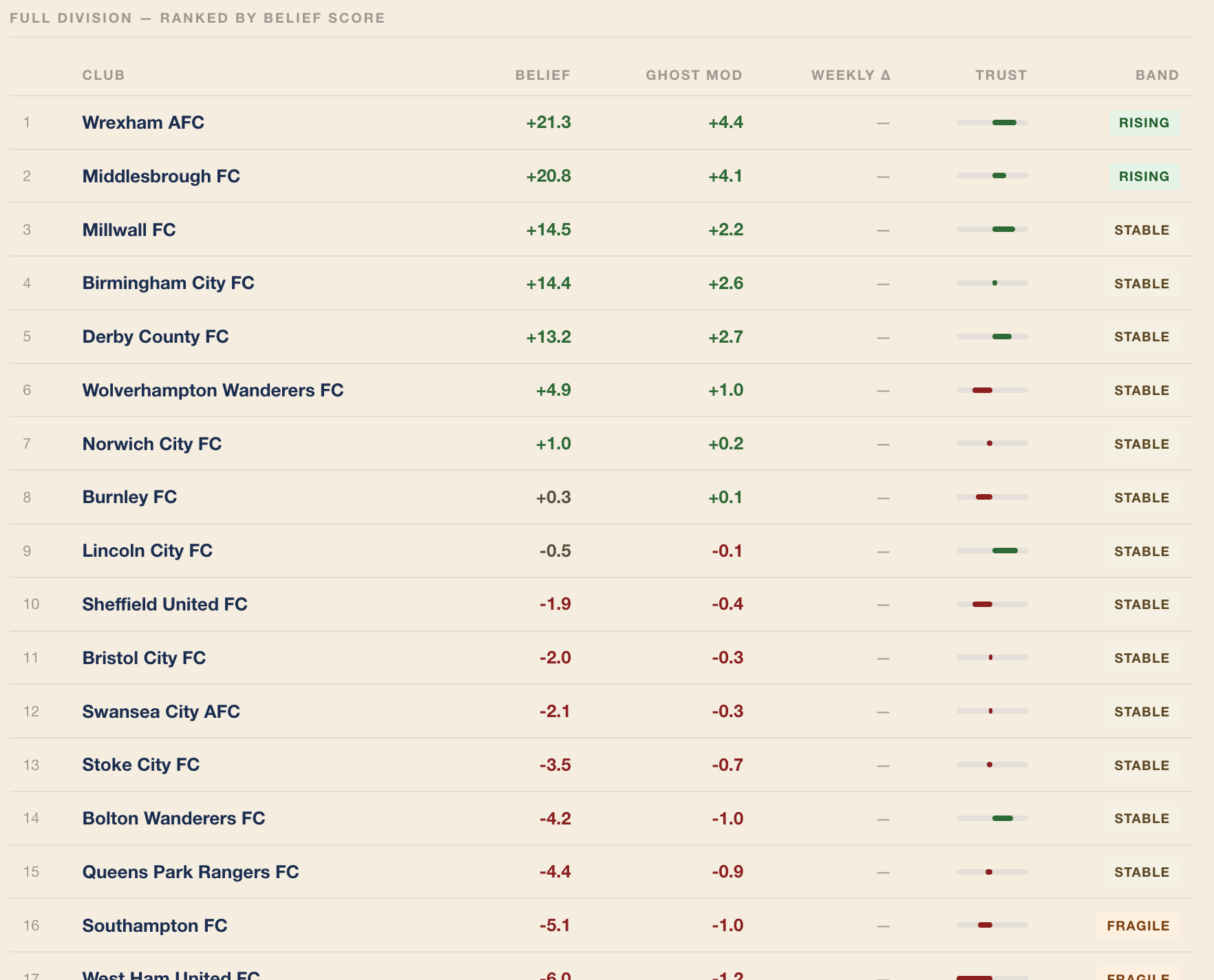
Task: Open Lincoln City FC club name
Action: [147, 551]
